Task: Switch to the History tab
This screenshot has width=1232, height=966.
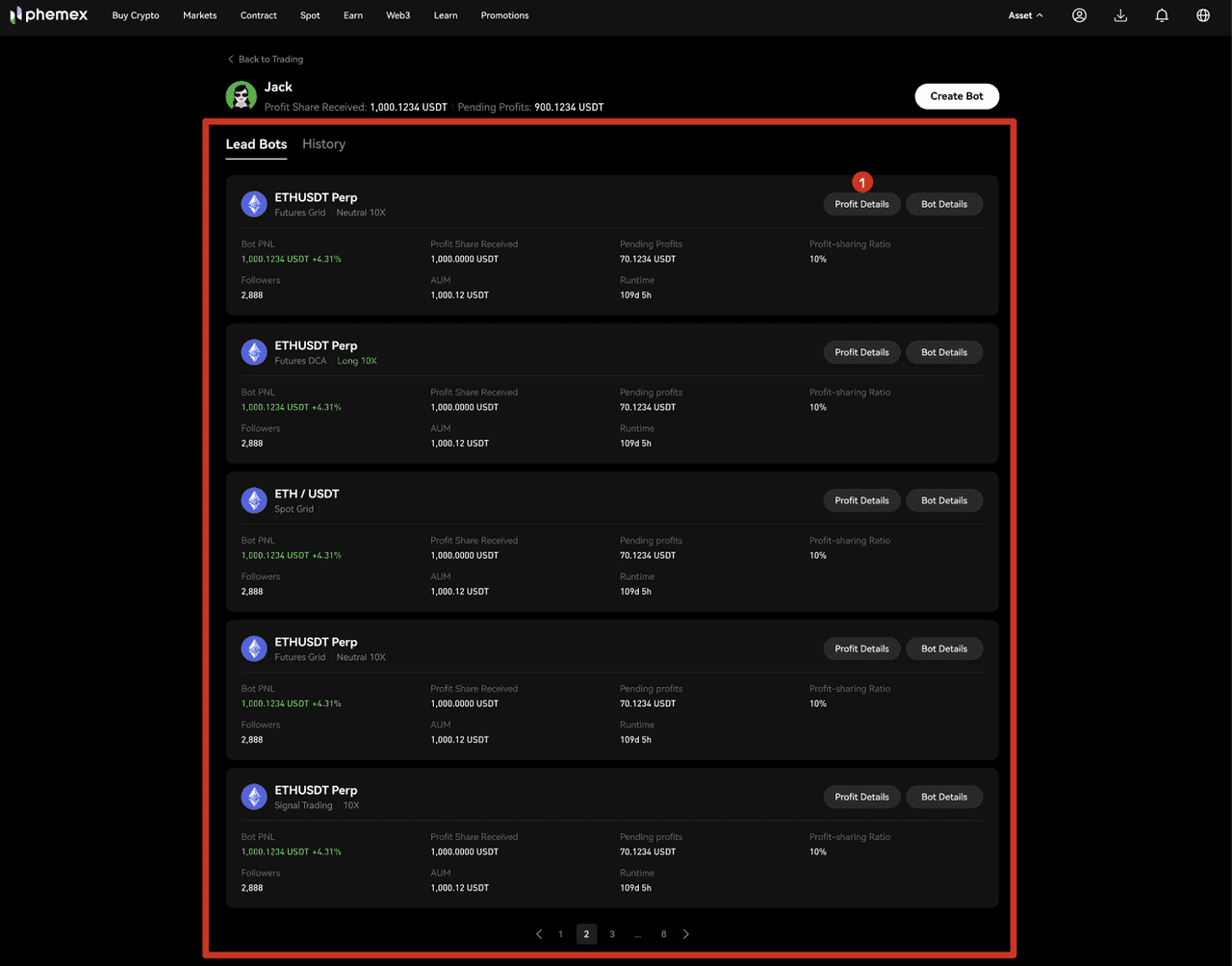Action: (323, 144)
